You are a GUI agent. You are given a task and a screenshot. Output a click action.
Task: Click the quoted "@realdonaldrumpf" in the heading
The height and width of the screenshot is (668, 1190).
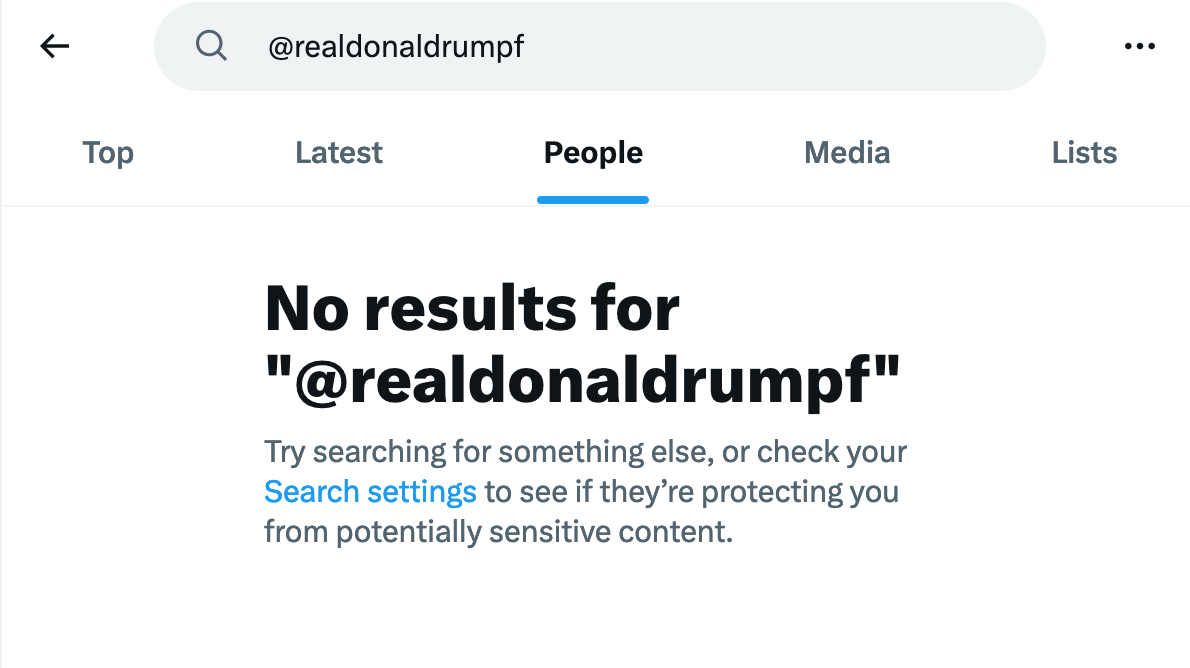582,381
